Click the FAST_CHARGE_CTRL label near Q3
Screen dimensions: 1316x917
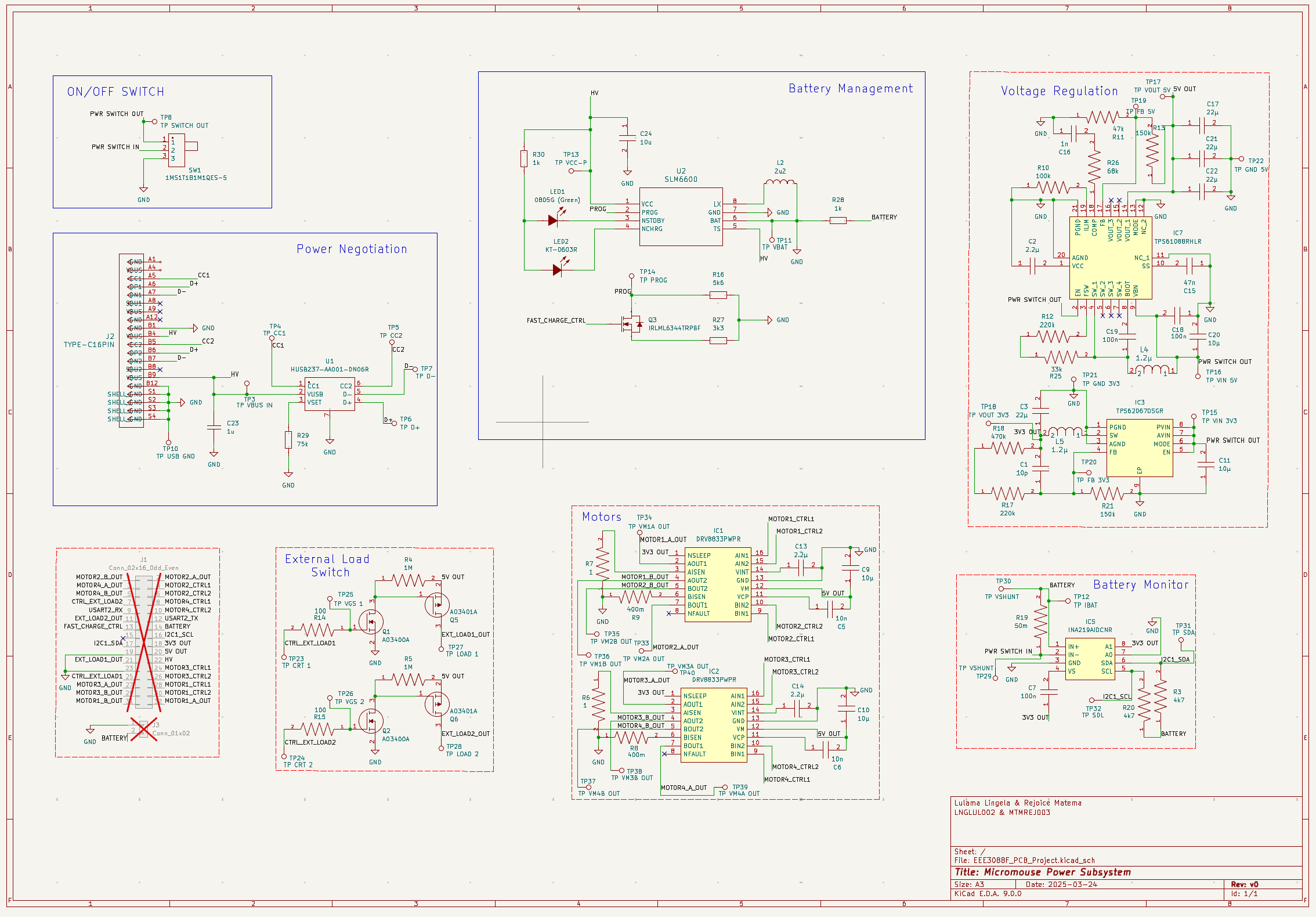556,320
